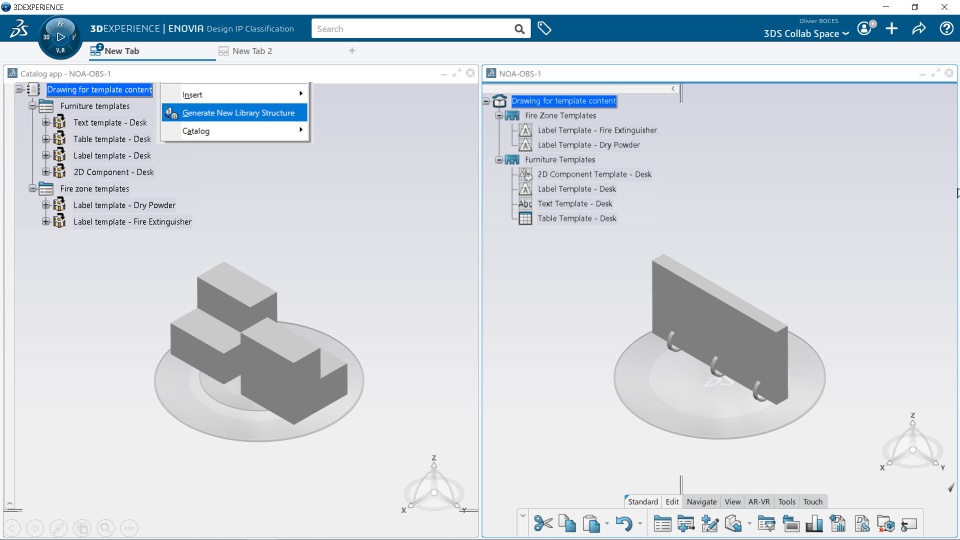The width and height of the screenshot is (960, 540).
Task: Choose Generate New Library Structure
Action: 235,113
